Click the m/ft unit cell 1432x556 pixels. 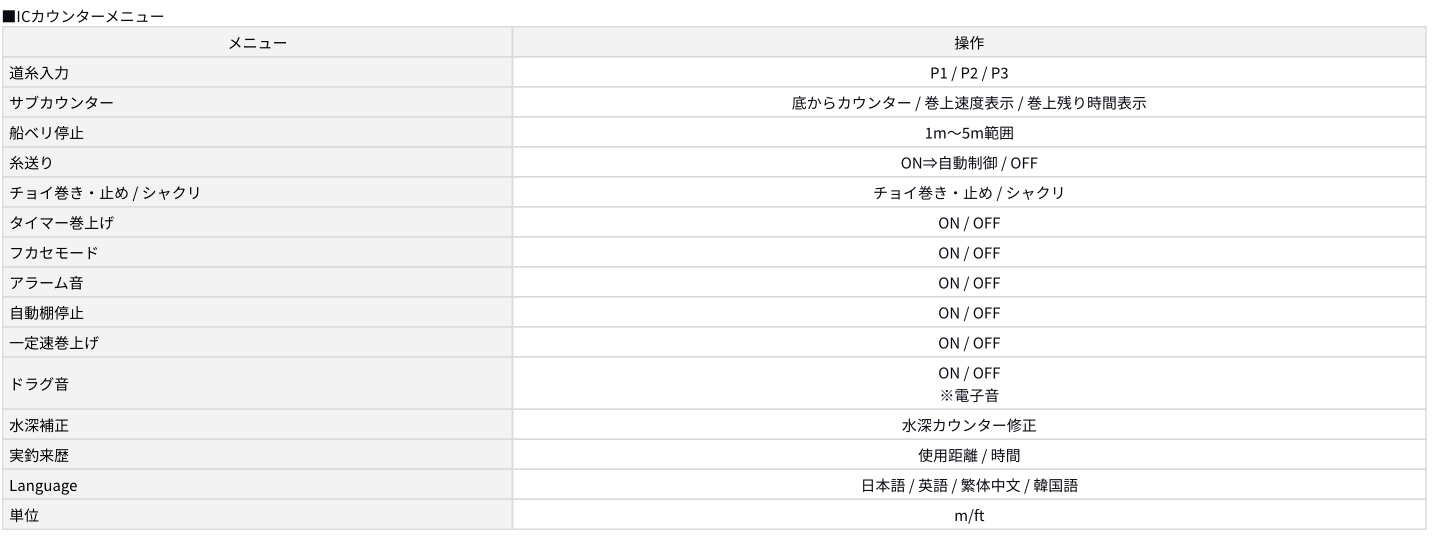click(x=968, y=515)
